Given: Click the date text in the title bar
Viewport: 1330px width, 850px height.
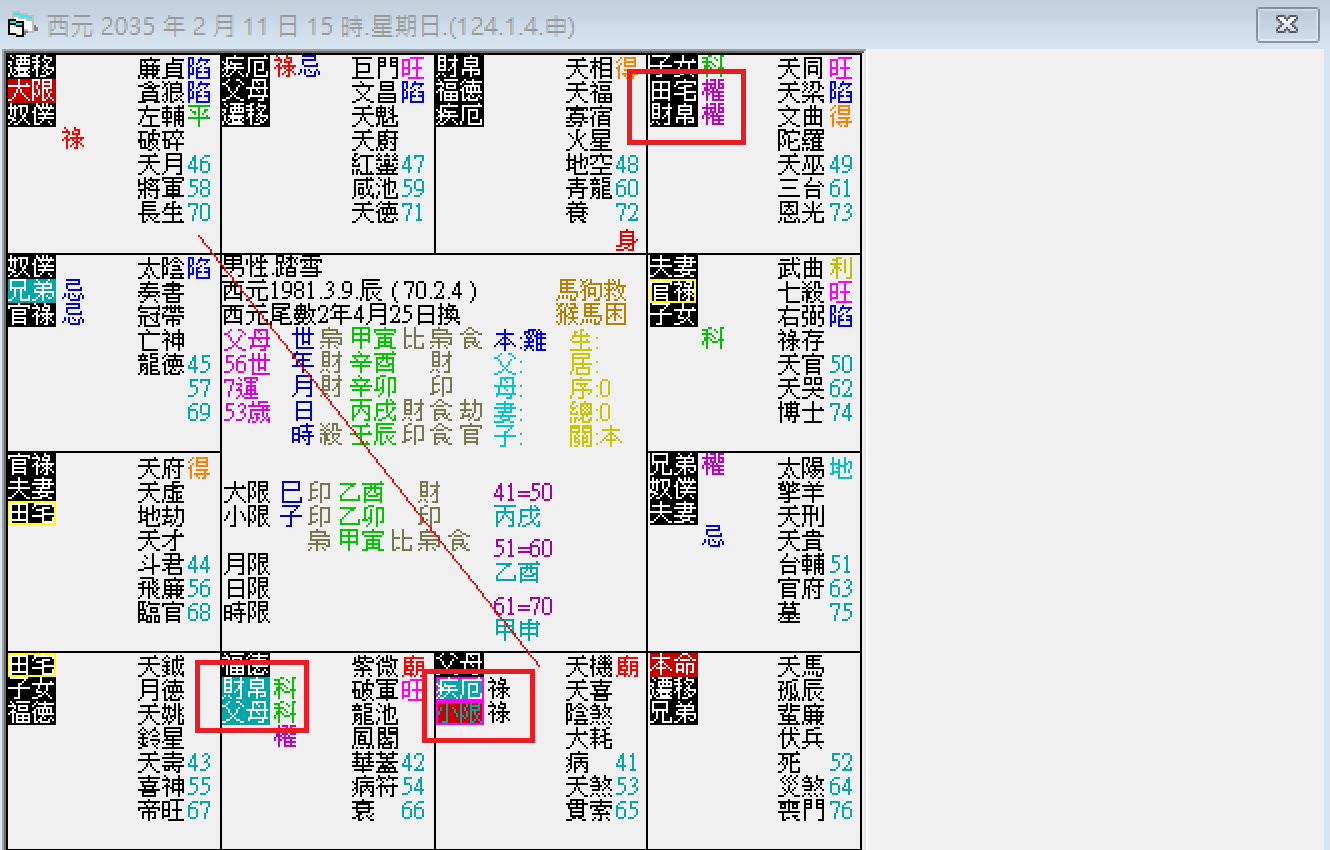Looking at the screenshot, I should (300, 26).
